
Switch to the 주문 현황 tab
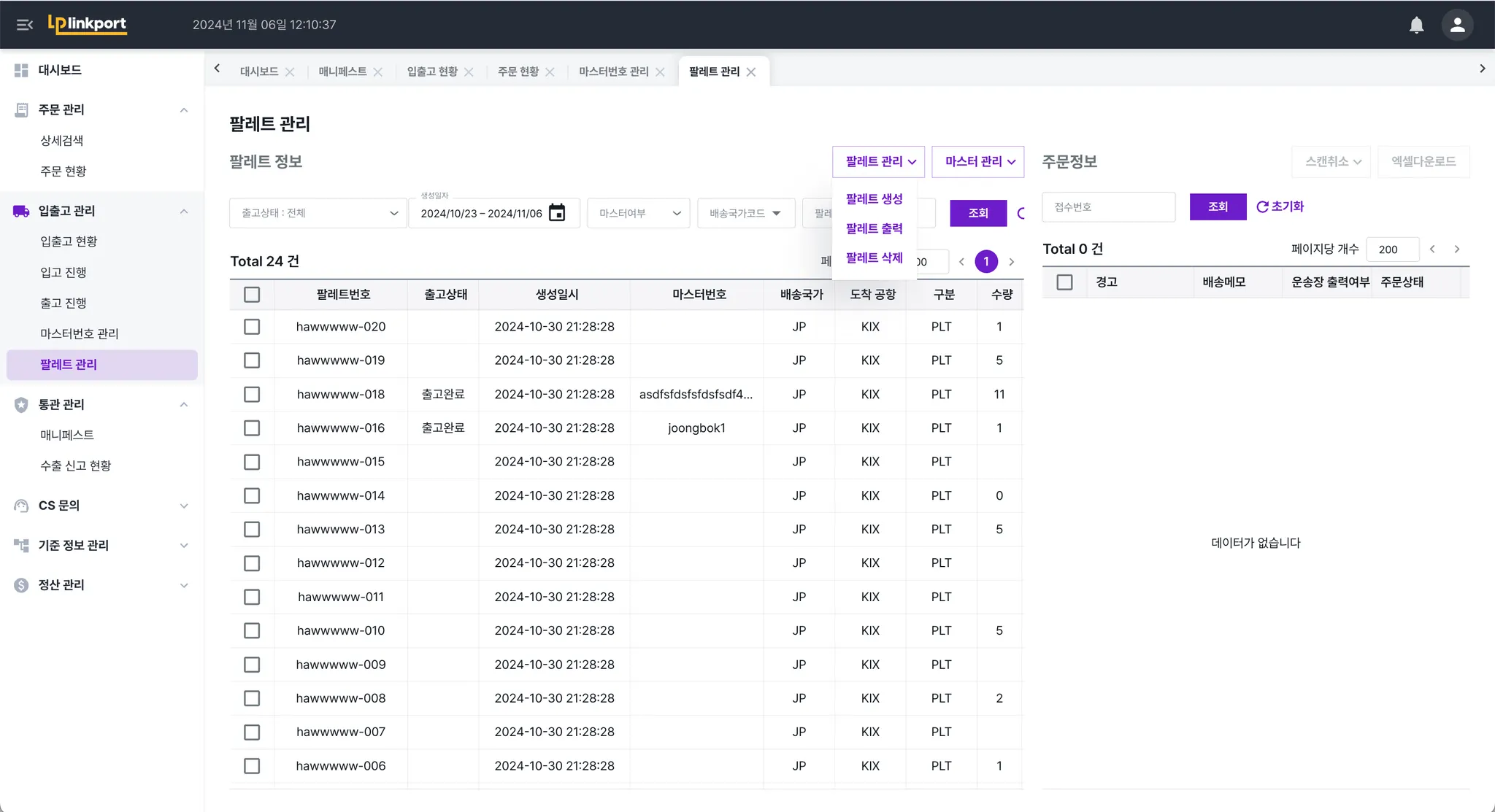(x=518, y=71)
